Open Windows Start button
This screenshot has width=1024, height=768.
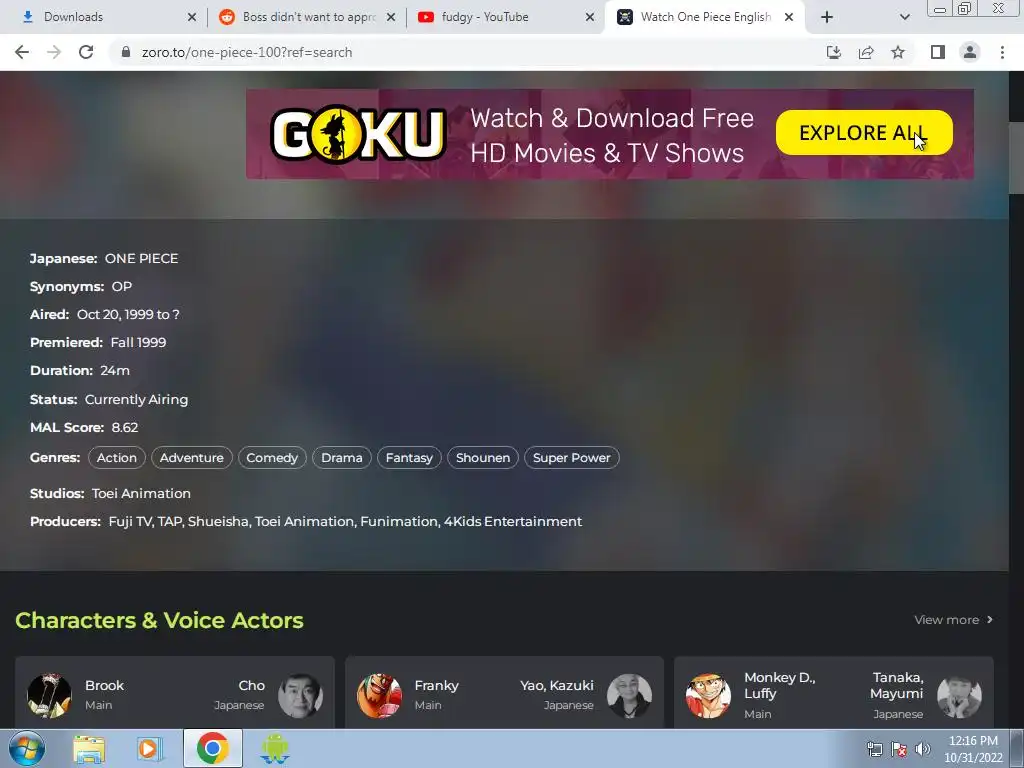click(x=26, y=748)
